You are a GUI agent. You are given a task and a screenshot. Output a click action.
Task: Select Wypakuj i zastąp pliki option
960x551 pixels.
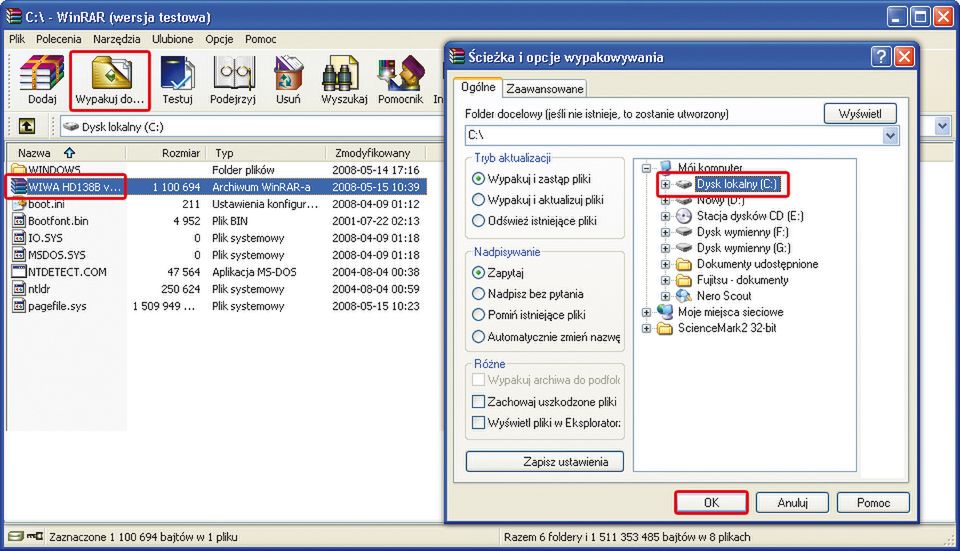(x=479, y=179)
